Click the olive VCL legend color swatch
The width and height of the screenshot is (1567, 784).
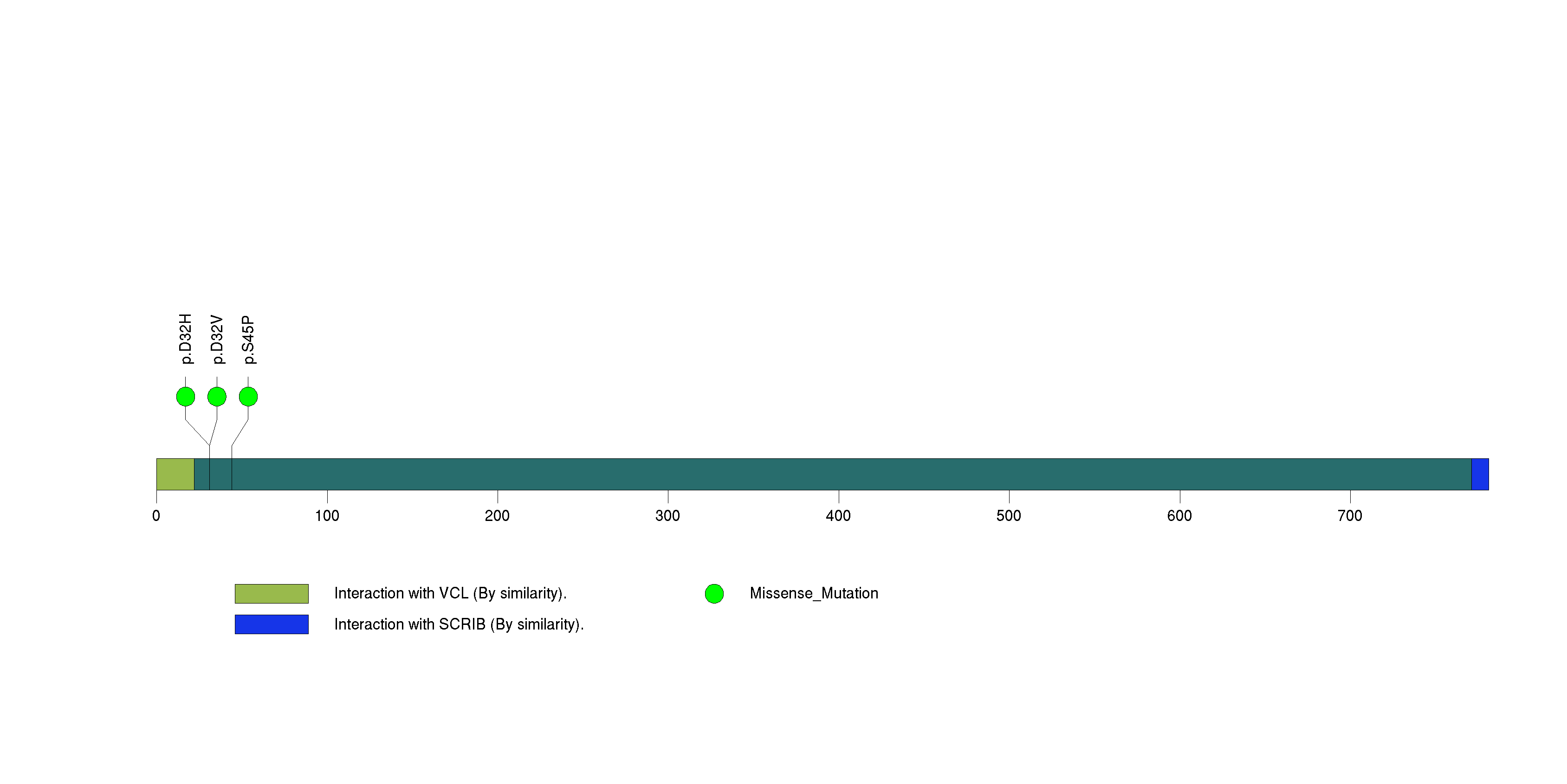click(272, 594)
